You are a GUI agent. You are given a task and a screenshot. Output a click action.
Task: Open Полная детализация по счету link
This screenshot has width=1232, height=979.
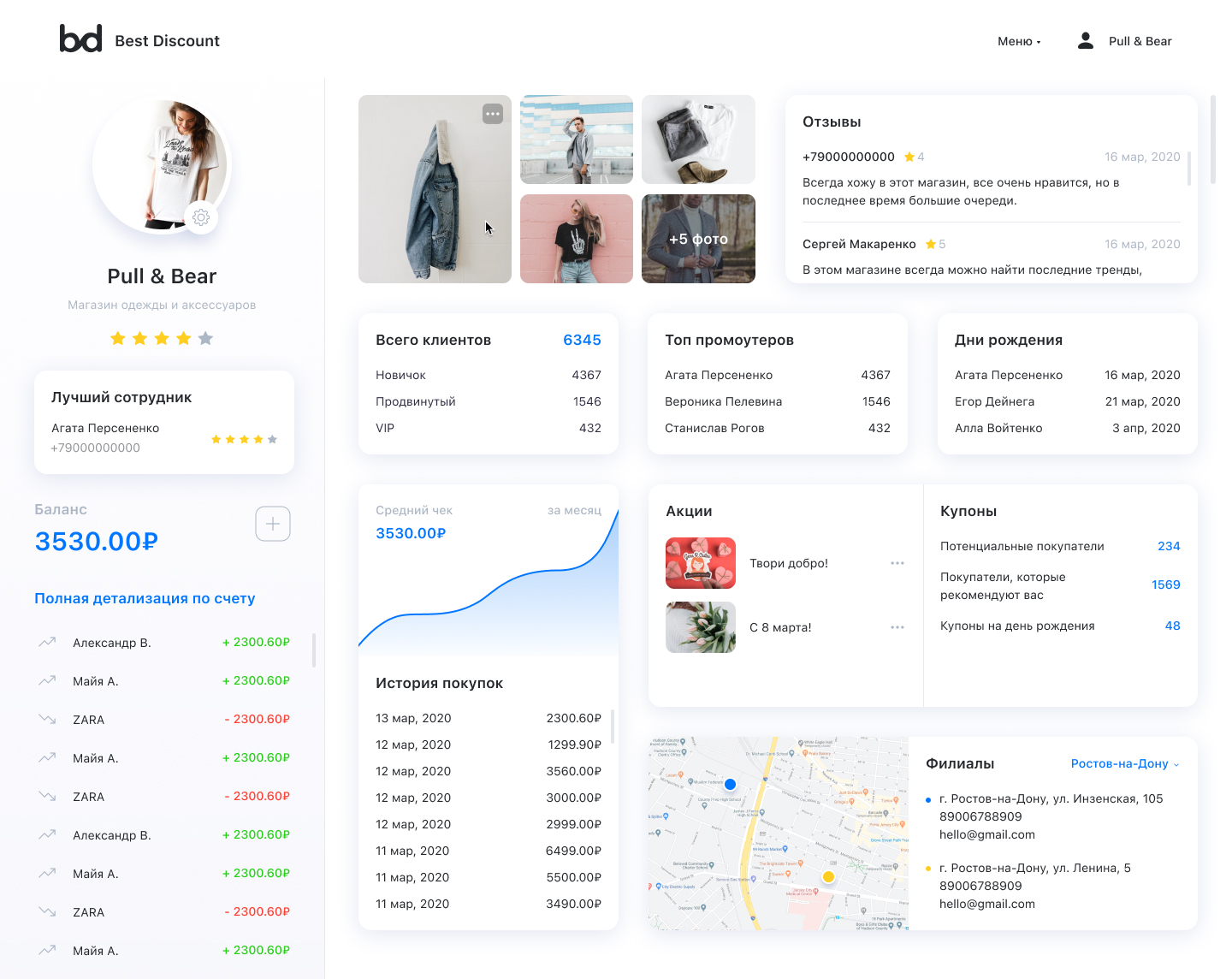tap(145, 598)
